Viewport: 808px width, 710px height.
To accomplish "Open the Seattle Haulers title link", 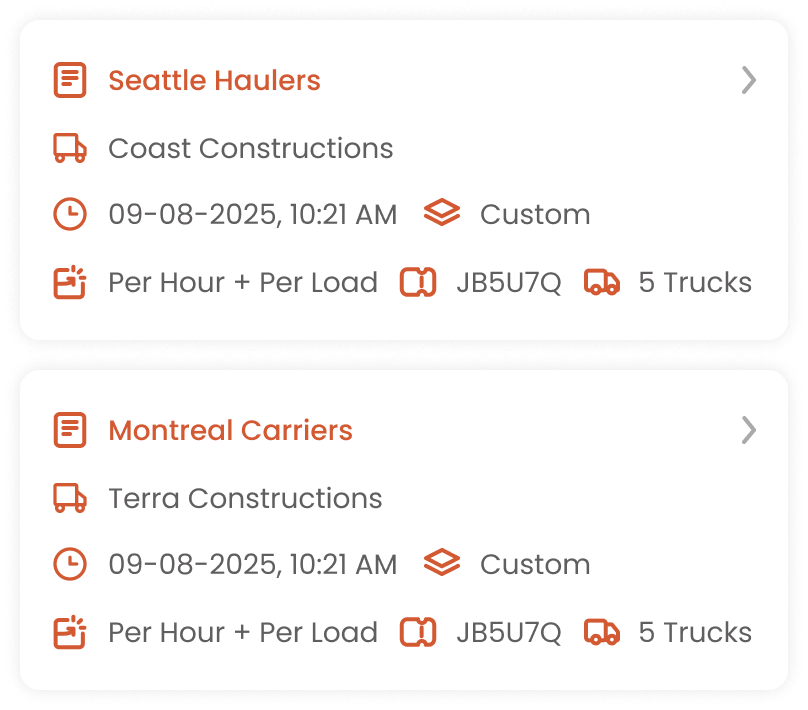I will tap(214, 80).
